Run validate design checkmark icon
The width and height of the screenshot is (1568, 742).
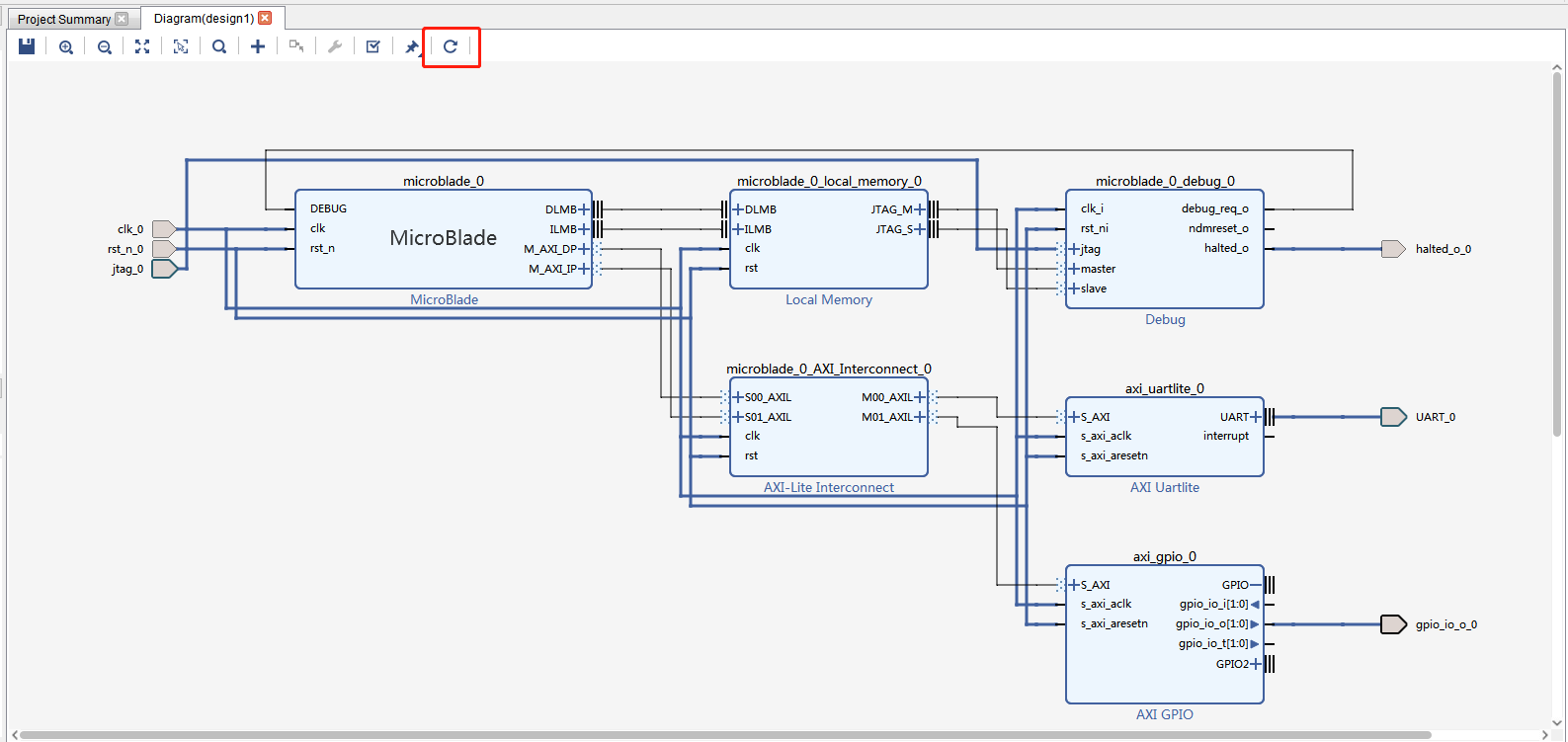(373, 46)
